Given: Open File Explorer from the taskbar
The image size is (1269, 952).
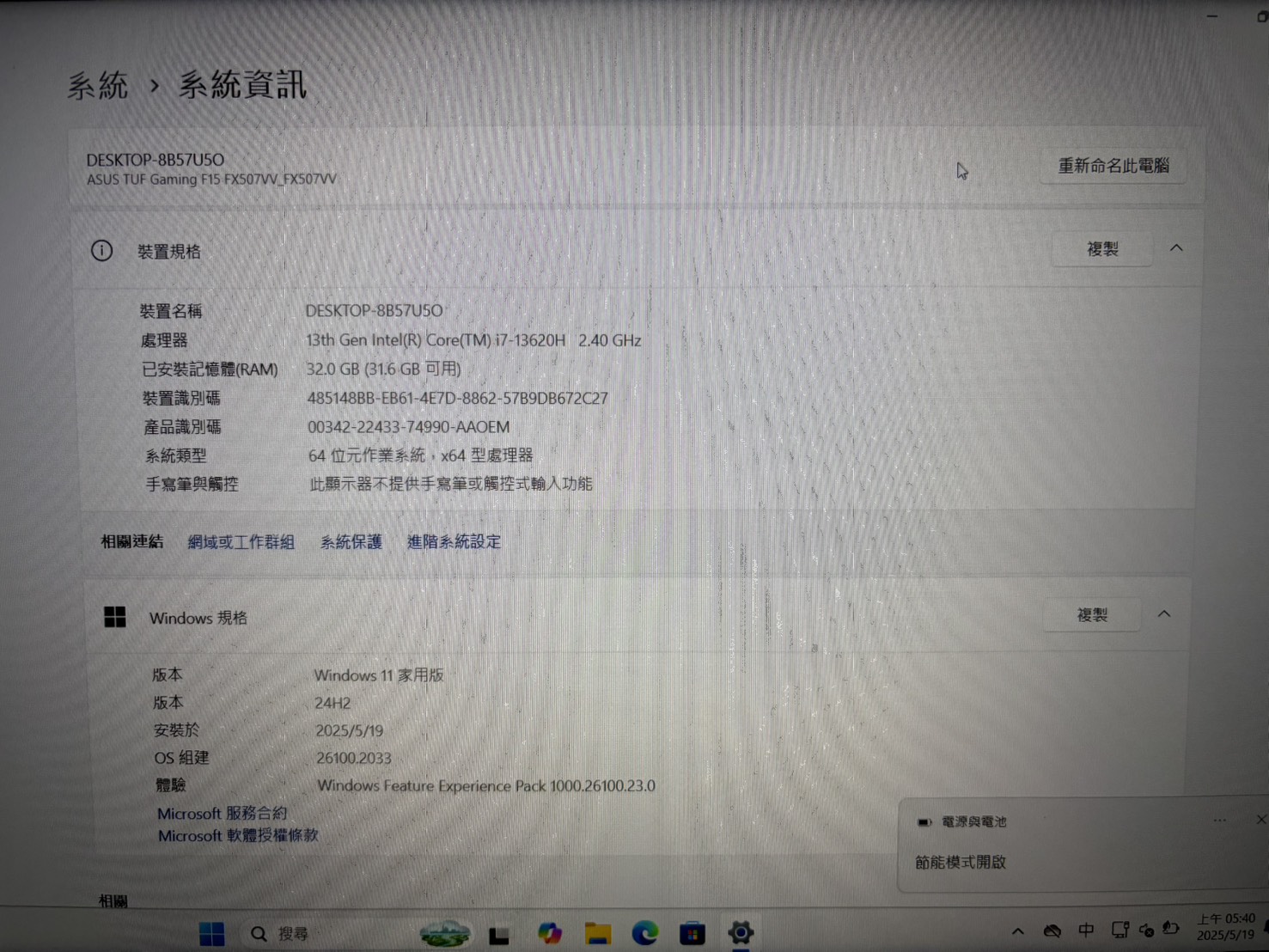Looking at the screenshot, I should (x=598, y=934).
